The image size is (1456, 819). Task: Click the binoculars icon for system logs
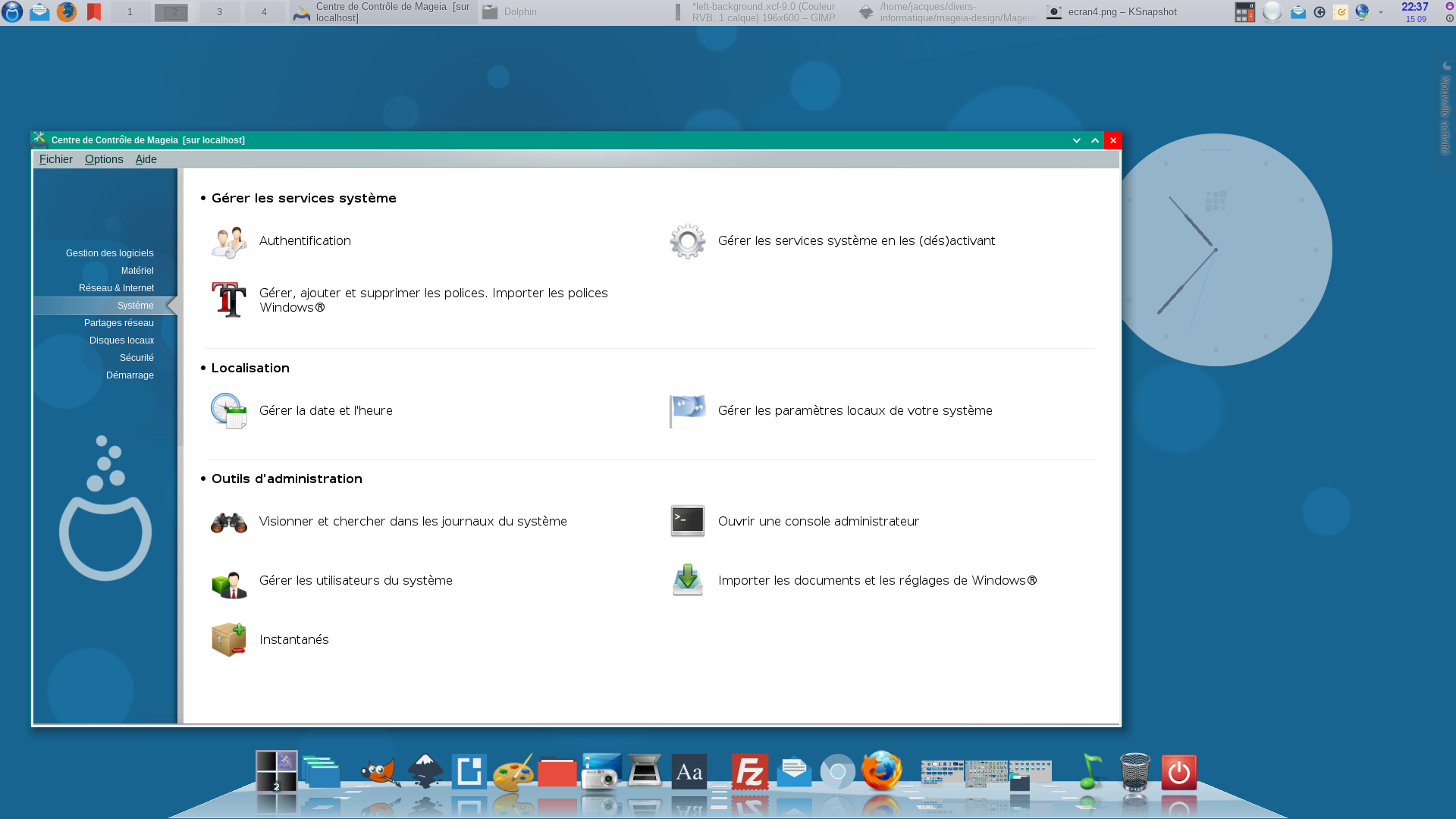[x=229, y=522]
